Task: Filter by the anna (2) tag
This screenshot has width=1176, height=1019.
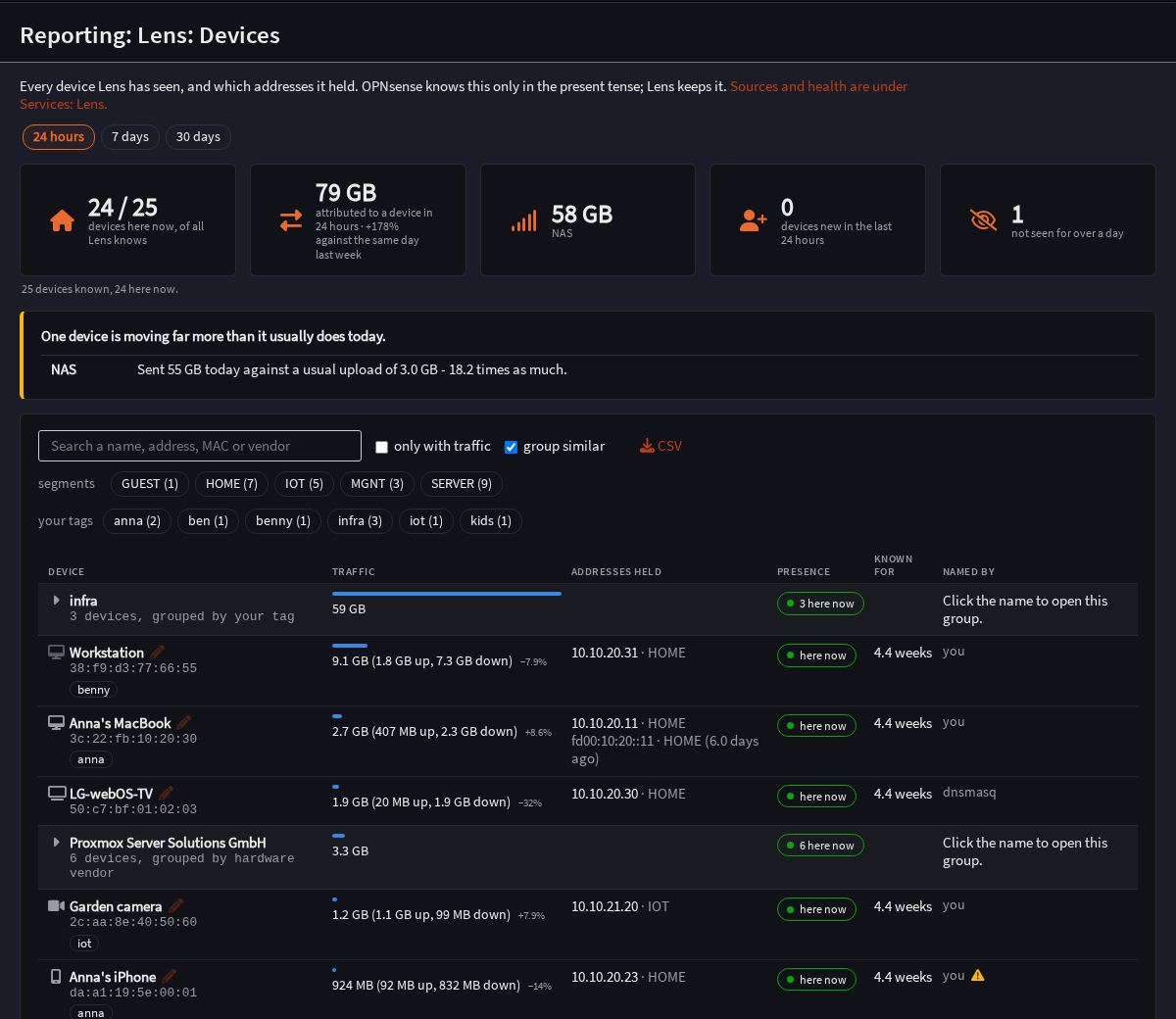Action: [x=137, y=521]
